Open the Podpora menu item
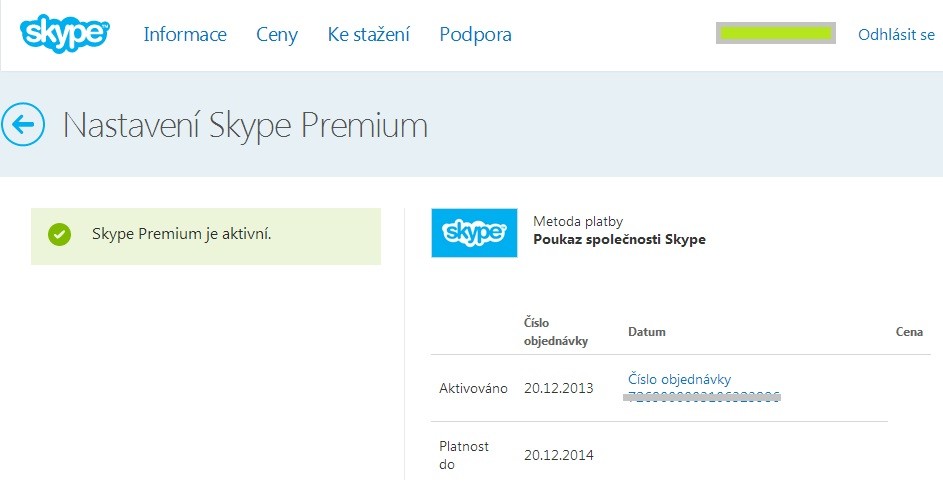Image resolution: width=943 pixels, height=485 pixels. click(476, 34)
